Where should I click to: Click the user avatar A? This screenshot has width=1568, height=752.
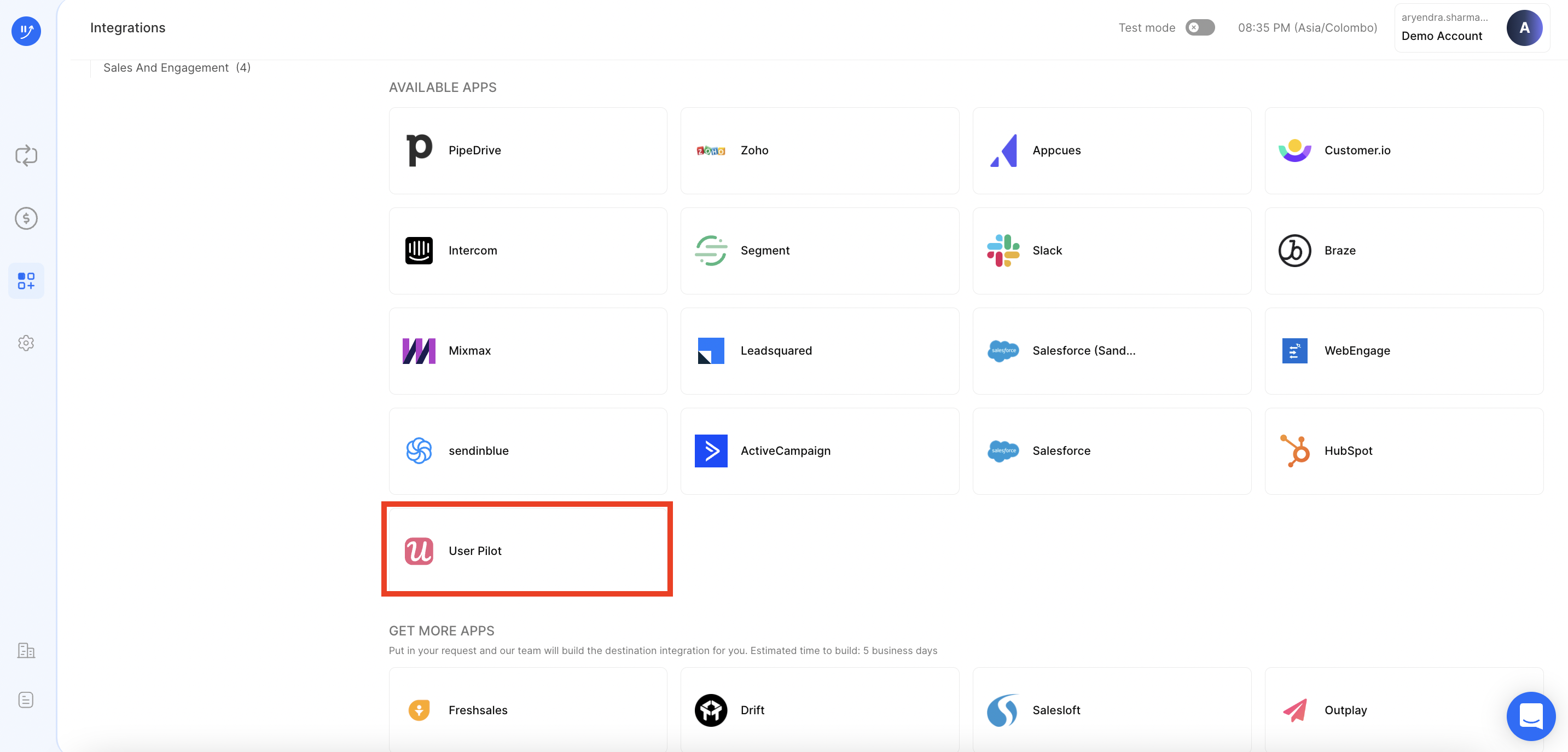click(x=1524, y=27)
